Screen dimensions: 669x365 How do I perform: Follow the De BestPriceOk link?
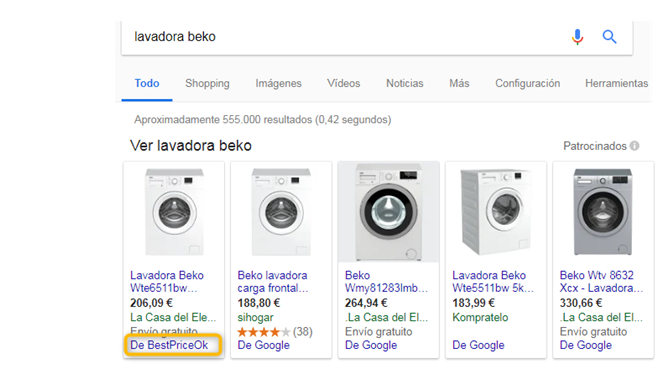pos(169,345)
